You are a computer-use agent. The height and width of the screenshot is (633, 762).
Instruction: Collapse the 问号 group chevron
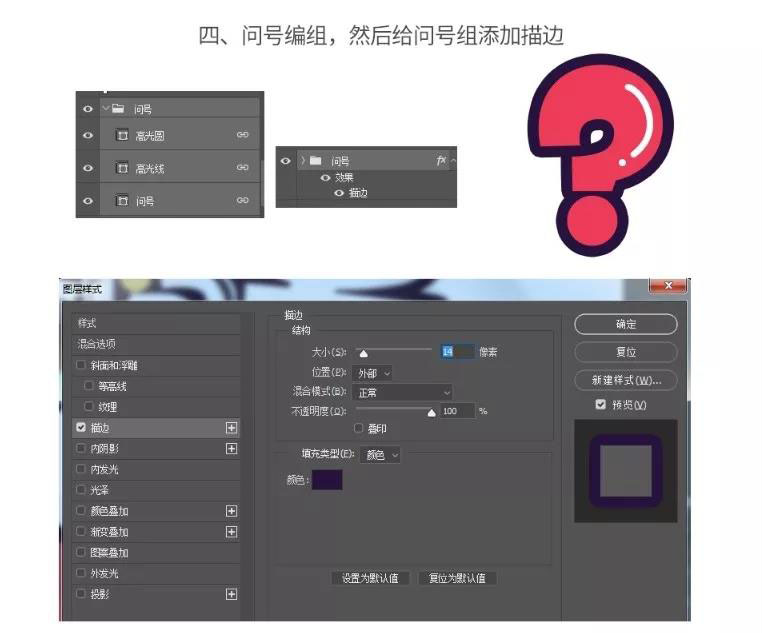tap(105, 108)
